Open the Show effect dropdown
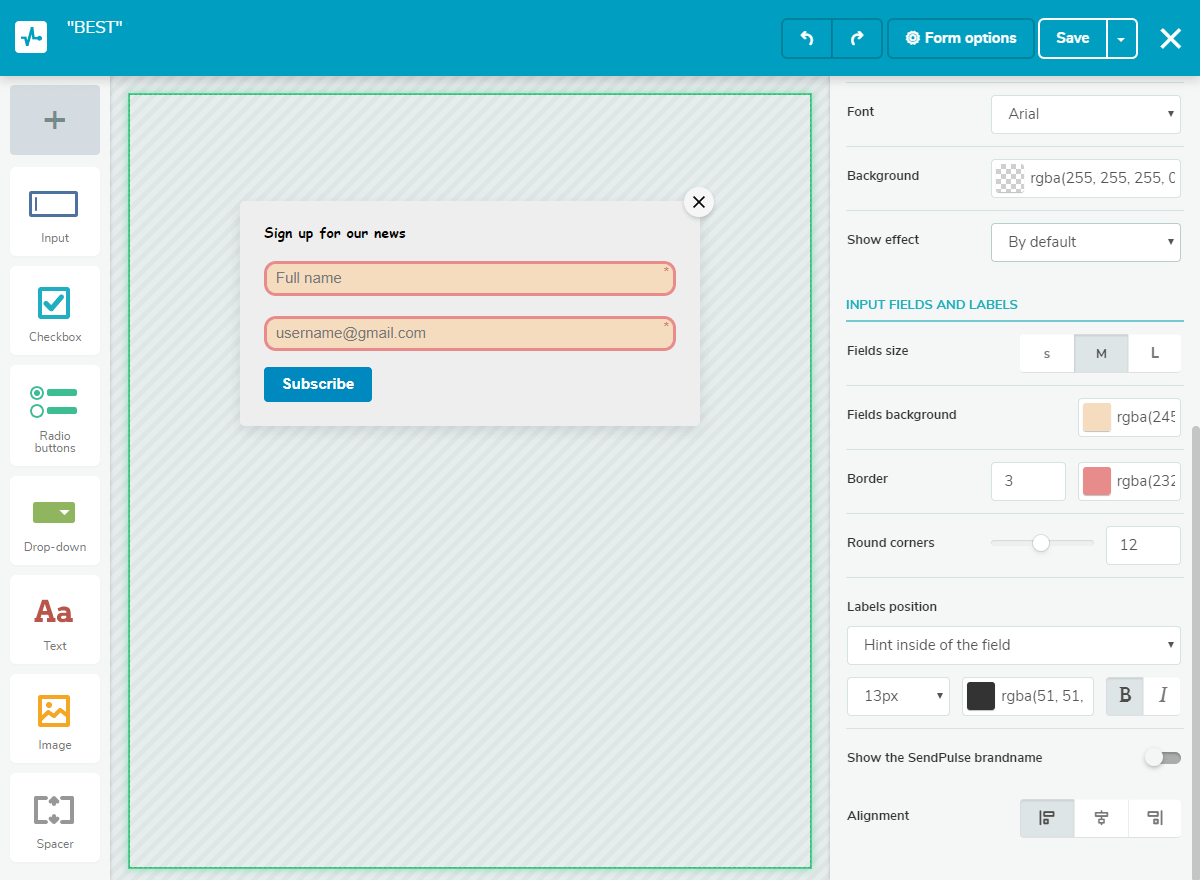This screenshot has width=1200, height=880. tap(1086, 242)
